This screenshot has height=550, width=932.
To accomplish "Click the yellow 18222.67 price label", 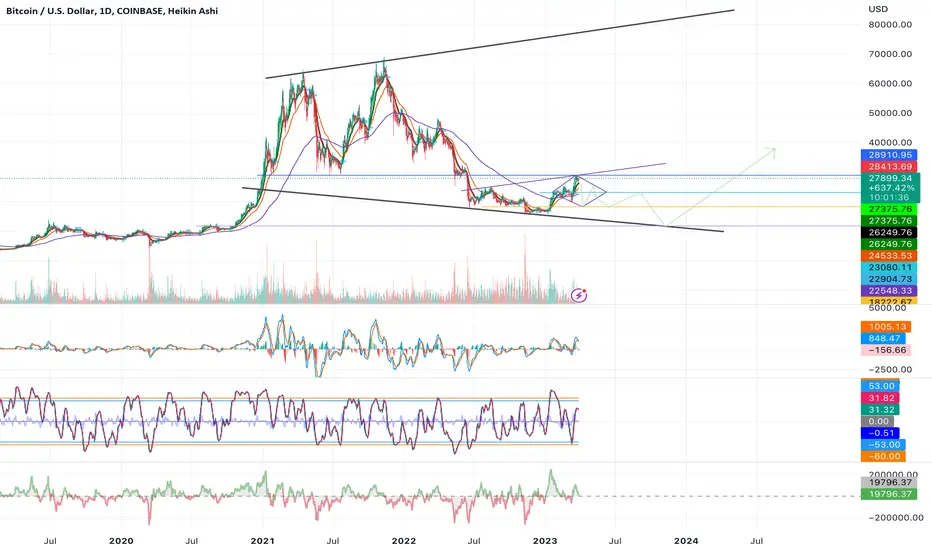I will (889, 301).
